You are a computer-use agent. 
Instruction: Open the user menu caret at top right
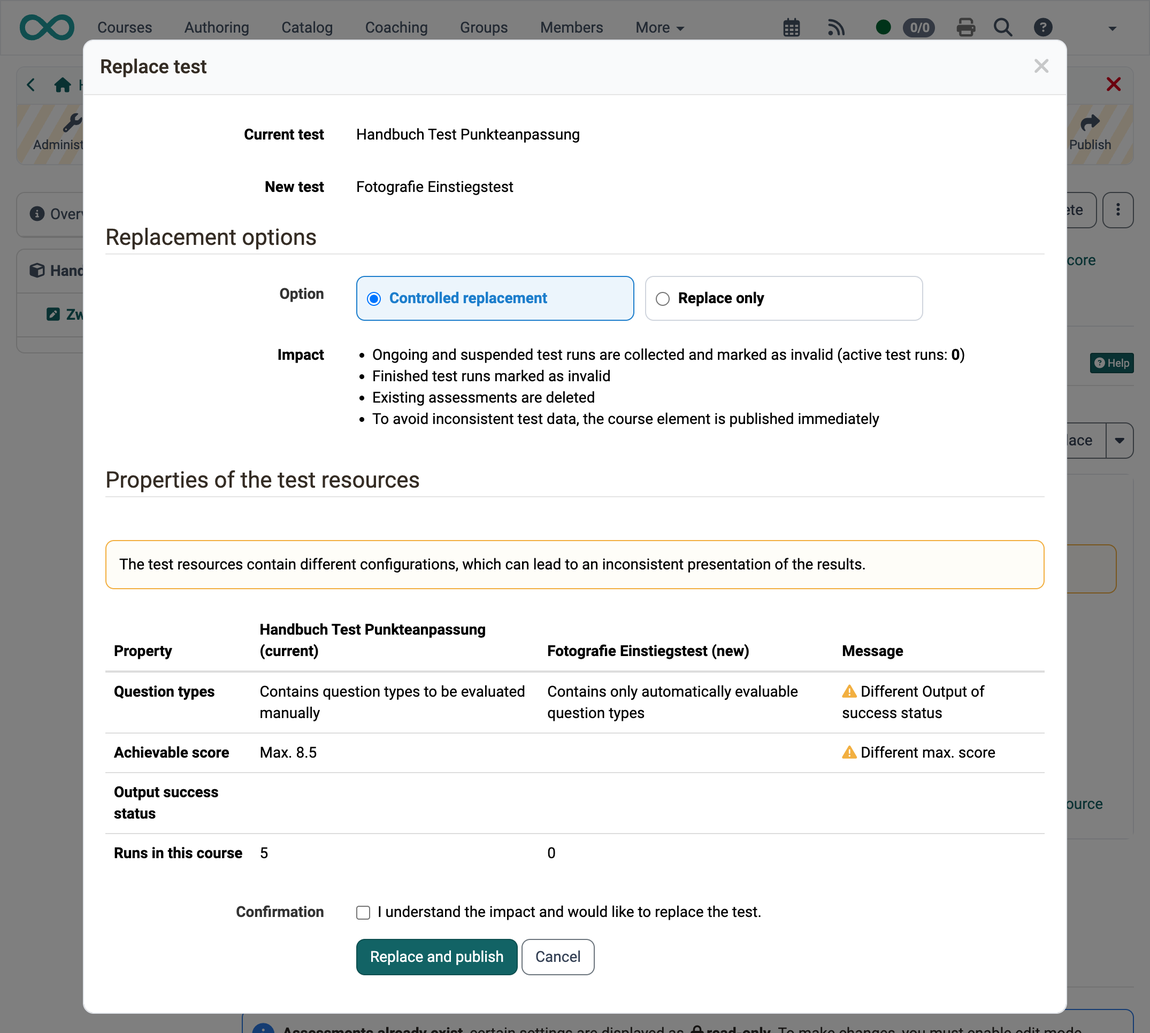click(1112, 29)
